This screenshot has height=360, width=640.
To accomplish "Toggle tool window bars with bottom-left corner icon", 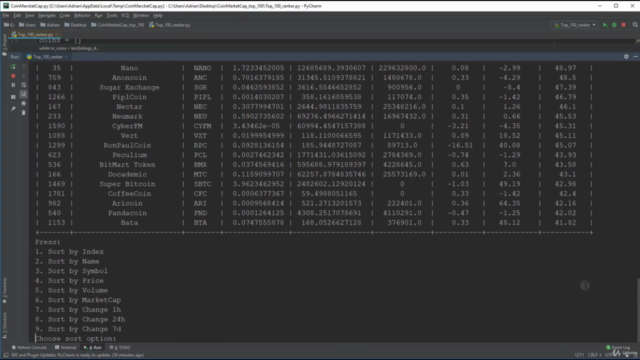I will click(x=6, y=355).
